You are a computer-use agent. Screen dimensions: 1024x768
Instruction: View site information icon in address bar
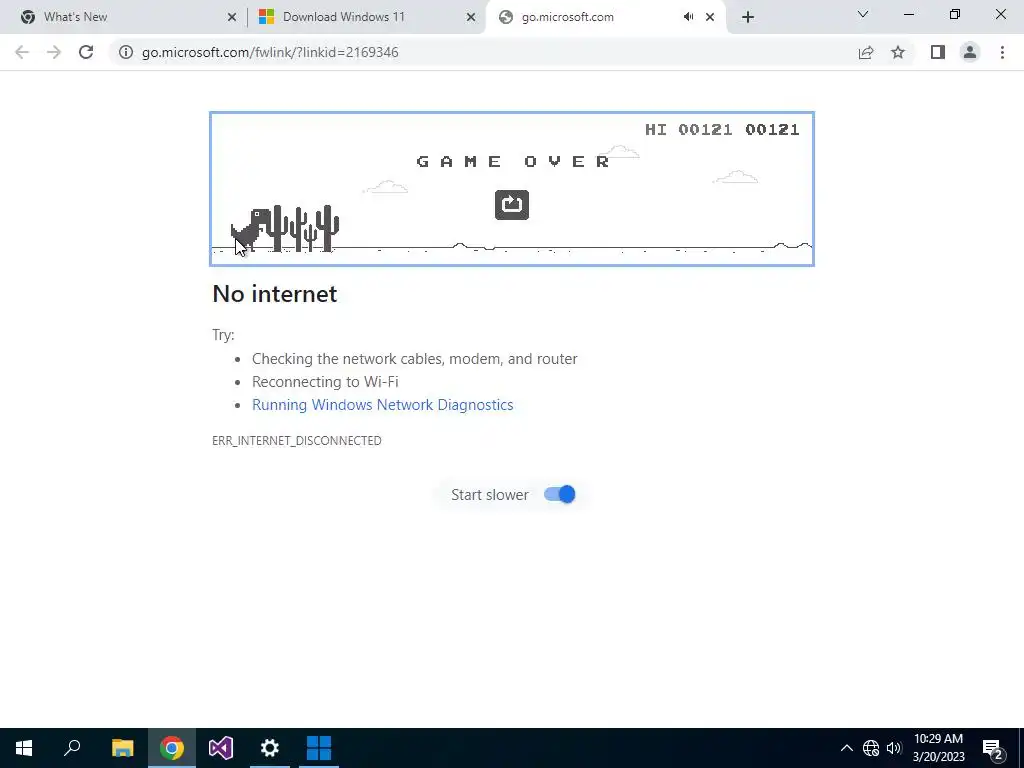(x=126, y=52)
